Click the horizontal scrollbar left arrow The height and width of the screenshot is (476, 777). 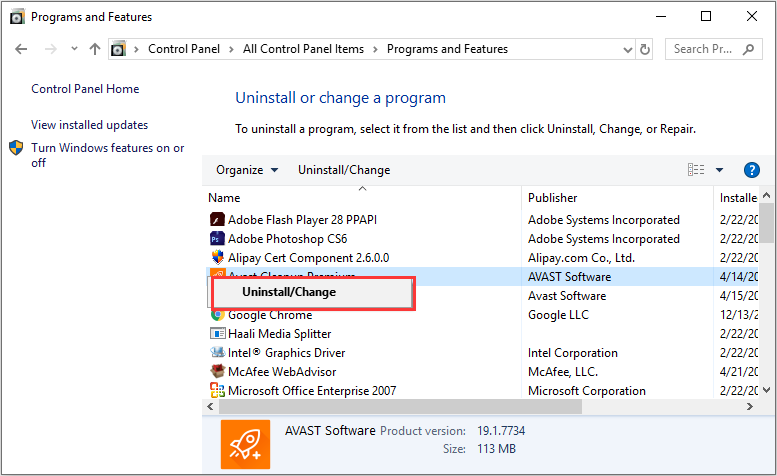click(x=211, y=407)
